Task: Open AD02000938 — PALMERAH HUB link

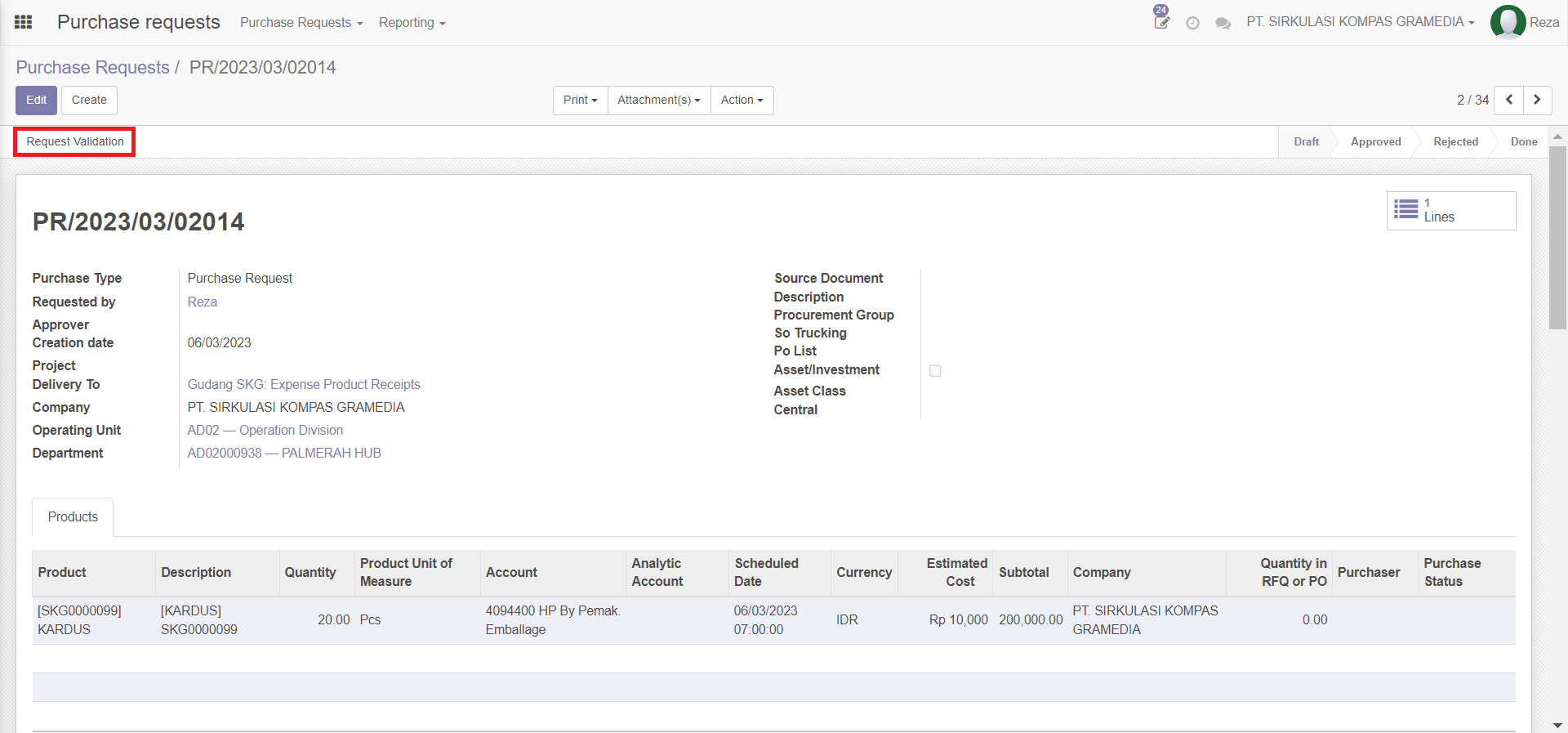Action: click(284, 453)
